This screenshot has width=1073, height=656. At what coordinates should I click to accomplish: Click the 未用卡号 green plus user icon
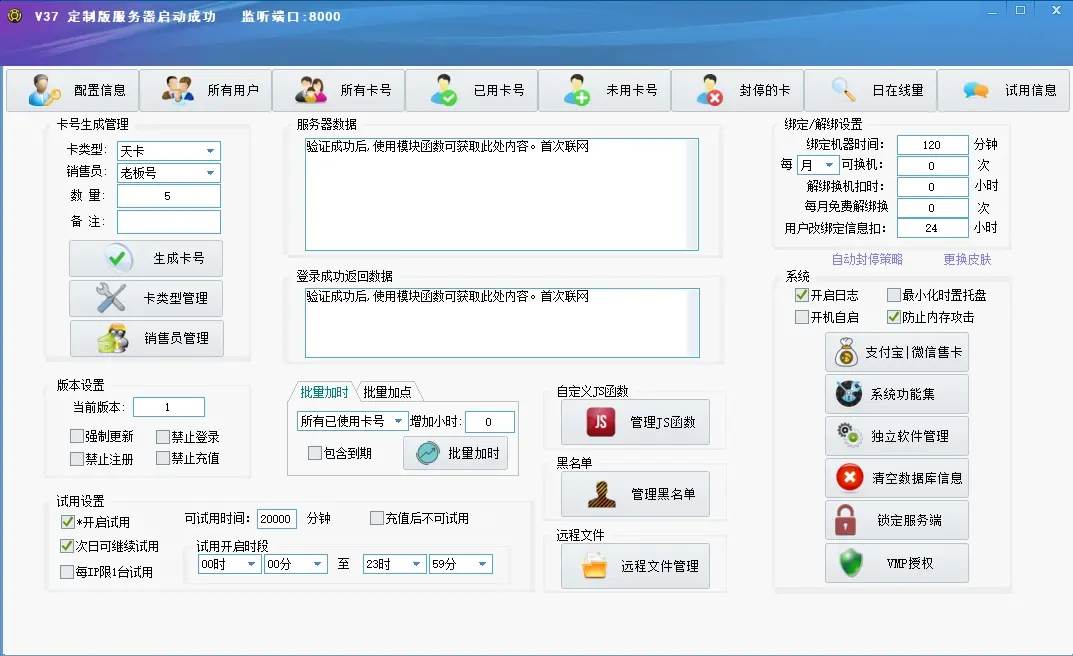point(577,90)
